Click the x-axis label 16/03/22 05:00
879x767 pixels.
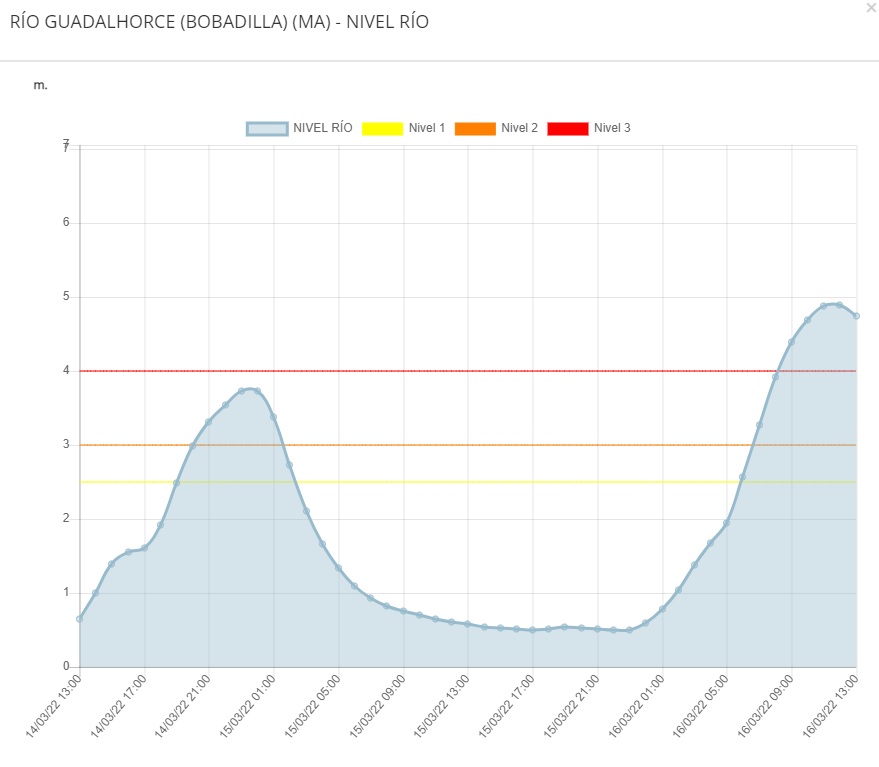point(701,706)
